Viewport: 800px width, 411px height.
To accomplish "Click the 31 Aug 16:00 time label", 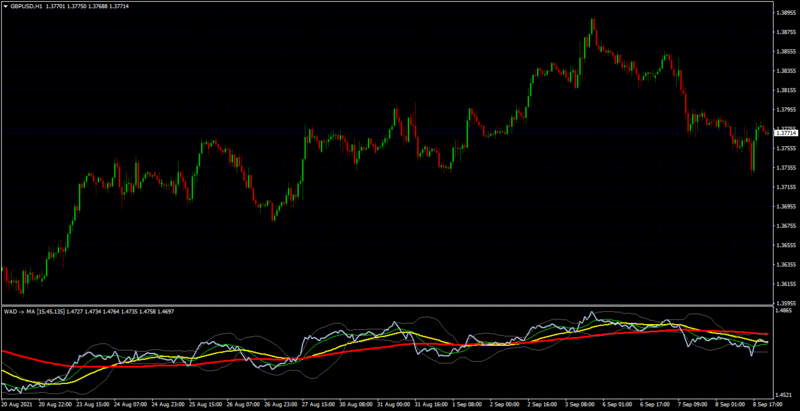I will [x=433, y=403].
